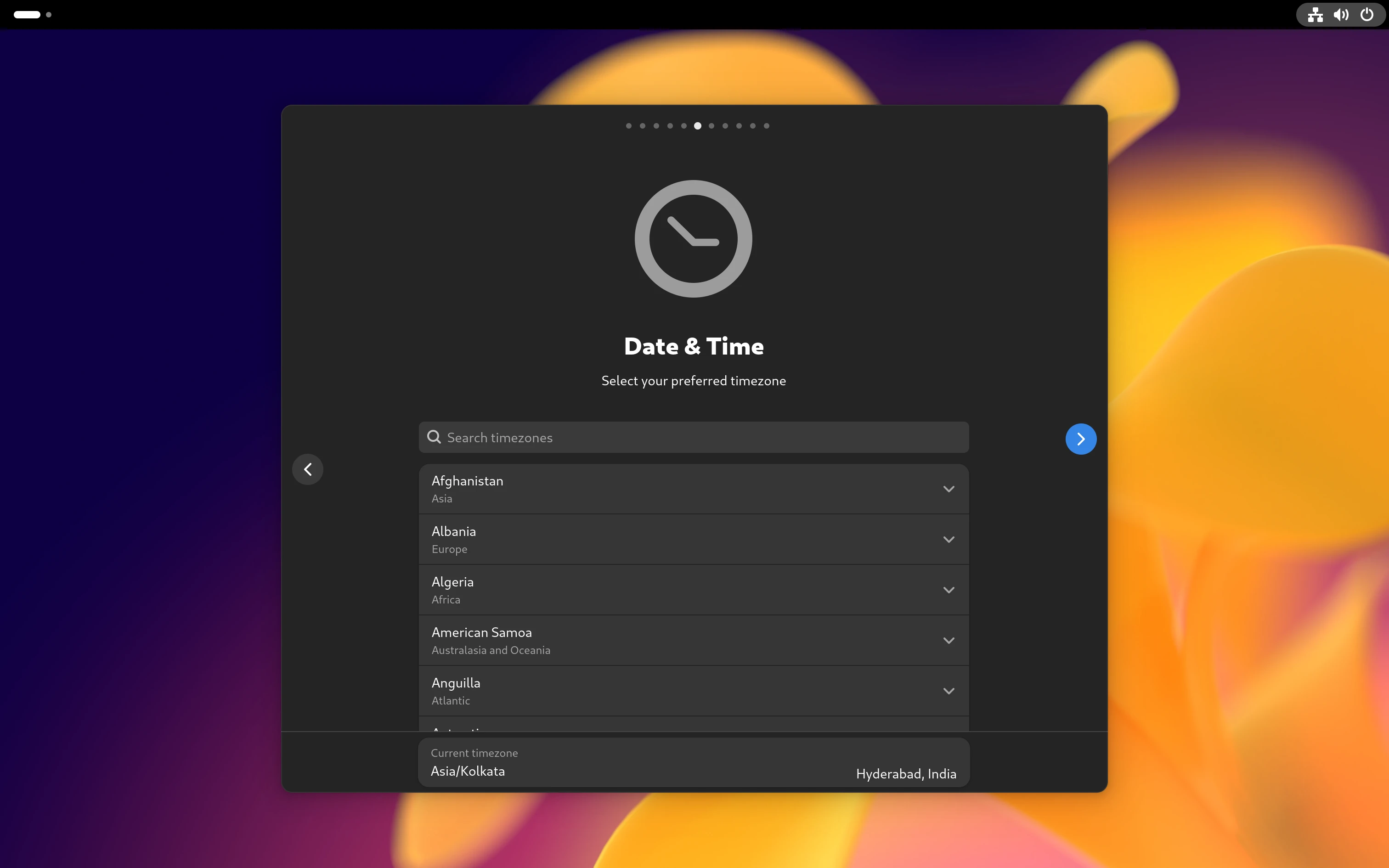Click the network/connections icon in taskbar
The height and width of the screenshot is (868, 1389).
pyautogui.click(x=1314, y=14)
